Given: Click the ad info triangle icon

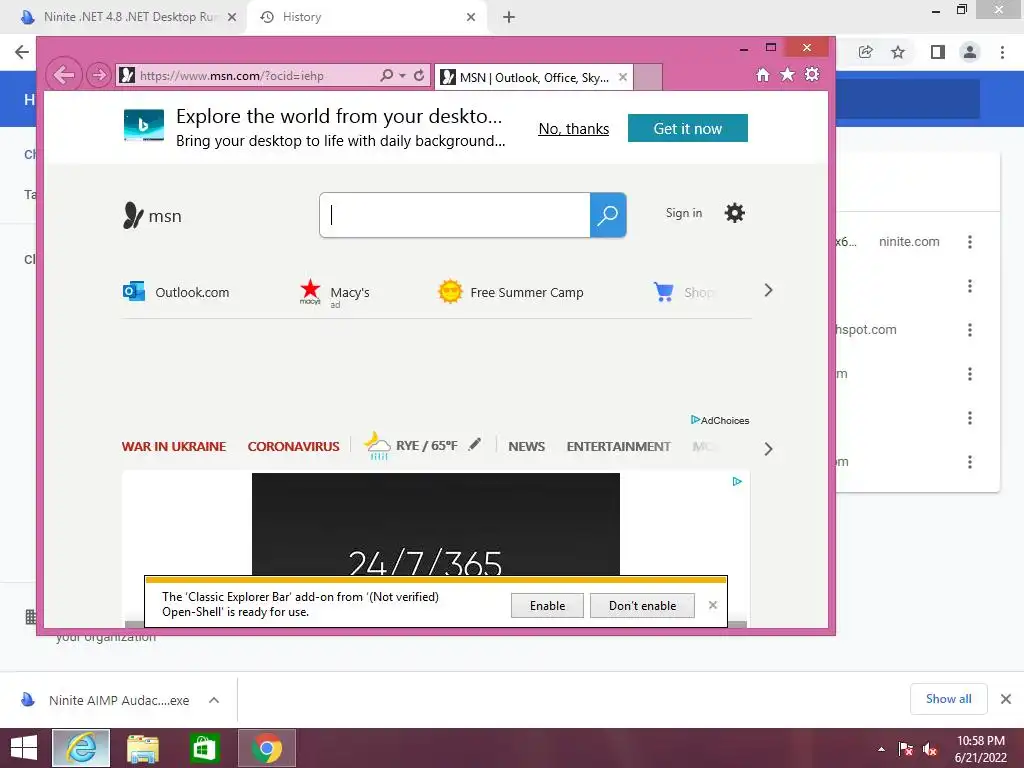Looking at the screenshot, I should (x=737, y=482).
